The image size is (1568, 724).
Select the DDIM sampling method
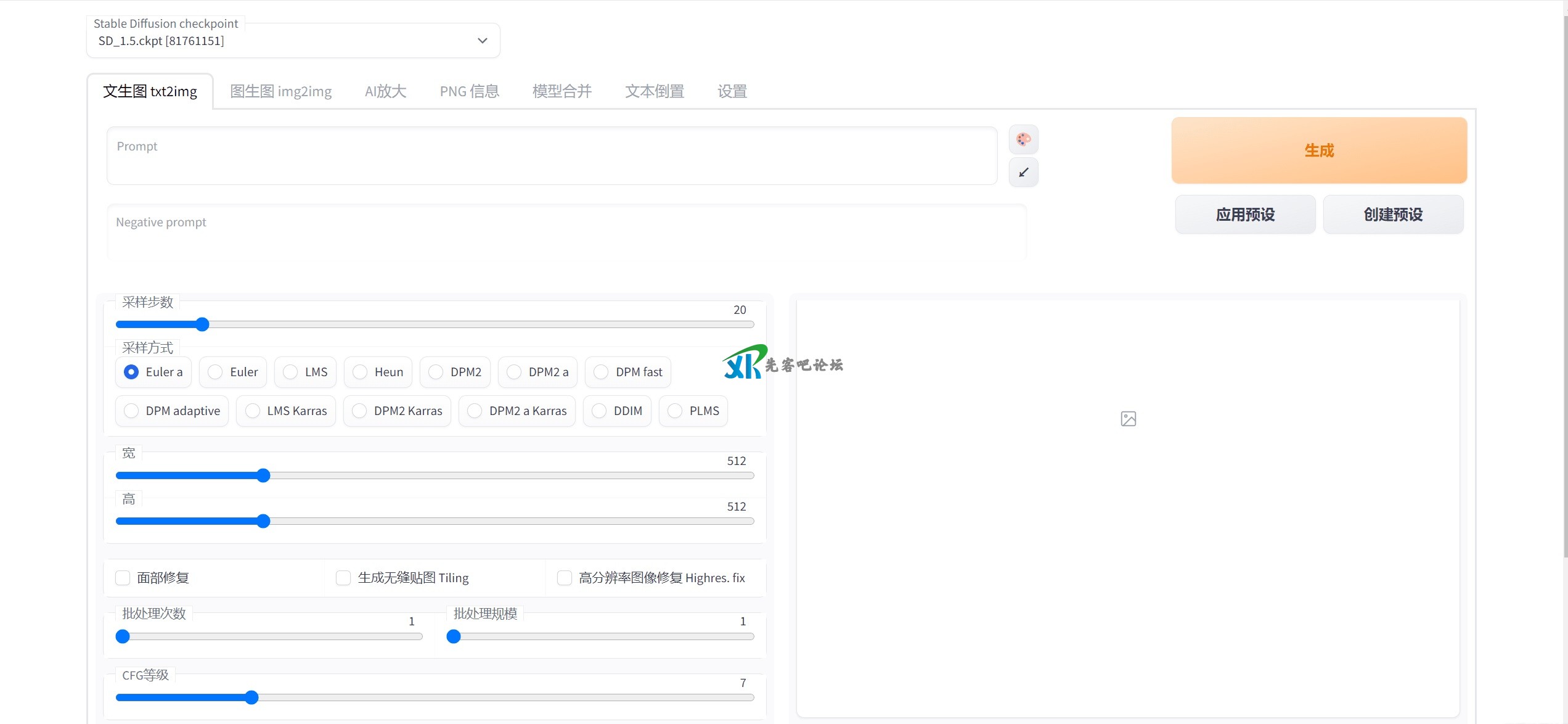599,411
